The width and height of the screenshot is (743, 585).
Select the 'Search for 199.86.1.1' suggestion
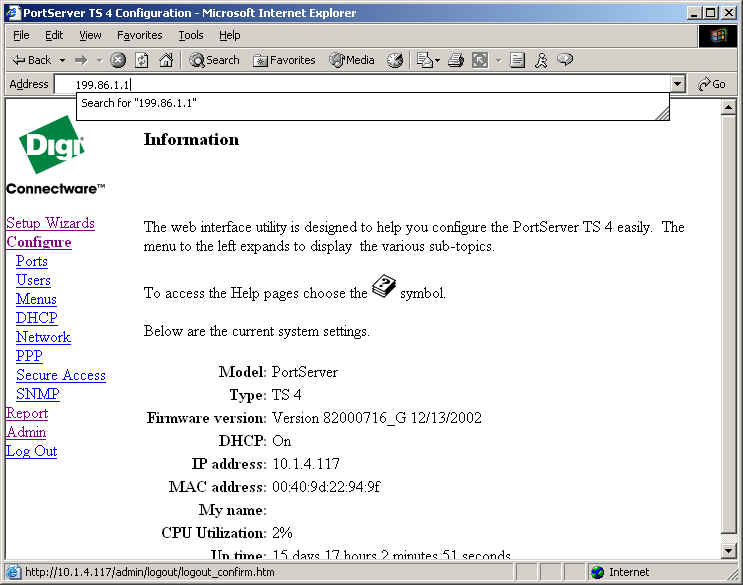(138, 103)
